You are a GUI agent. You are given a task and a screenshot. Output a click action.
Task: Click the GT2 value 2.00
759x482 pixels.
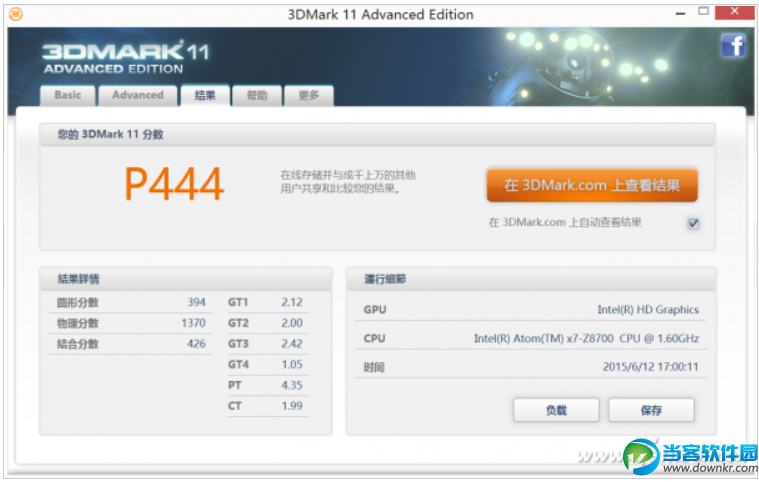click(x=292, y=323)
